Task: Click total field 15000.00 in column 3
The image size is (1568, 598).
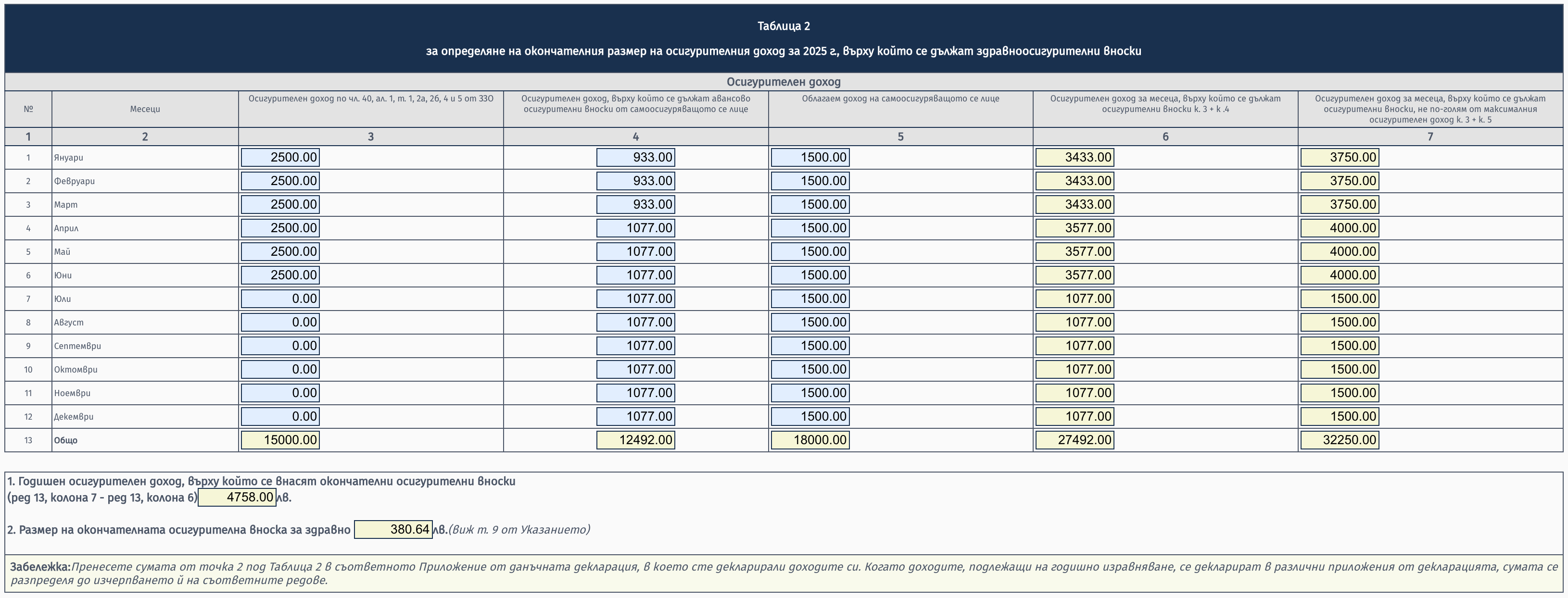Action: (280, 440)
